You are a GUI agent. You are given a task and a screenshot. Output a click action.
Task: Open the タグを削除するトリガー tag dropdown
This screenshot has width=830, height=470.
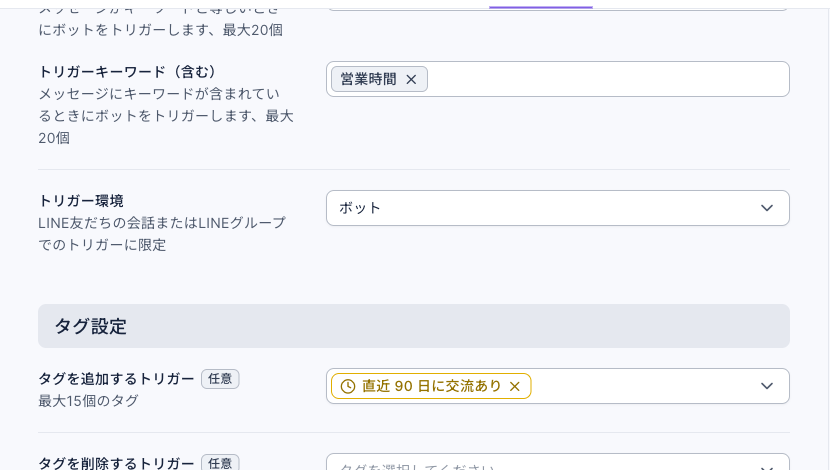558,462
